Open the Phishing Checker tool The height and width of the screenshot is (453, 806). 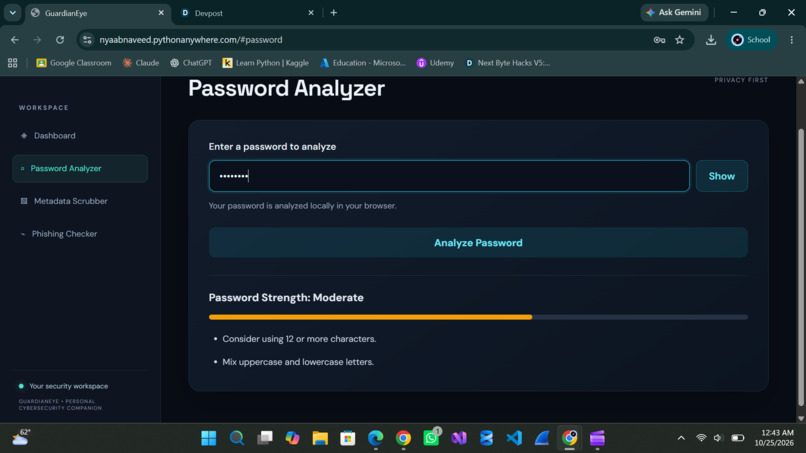(80, 234)
